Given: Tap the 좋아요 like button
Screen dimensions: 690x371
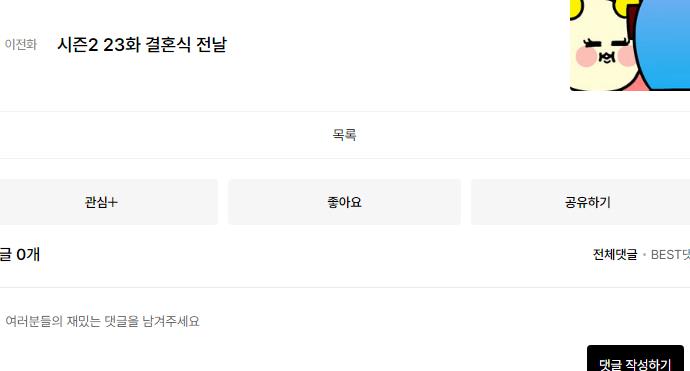Looking at the screenshot, I should point(345,202).
